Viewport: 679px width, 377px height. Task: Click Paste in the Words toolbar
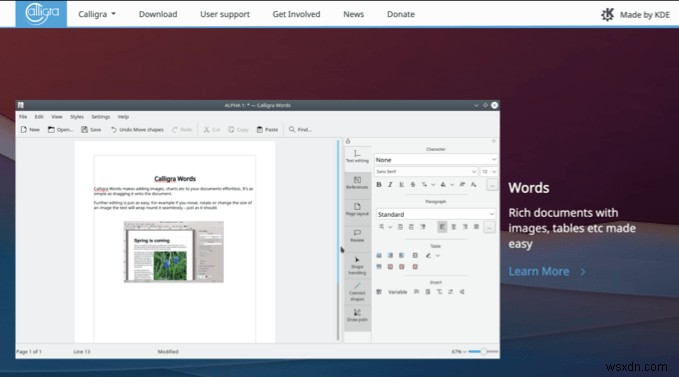(268, 129)
